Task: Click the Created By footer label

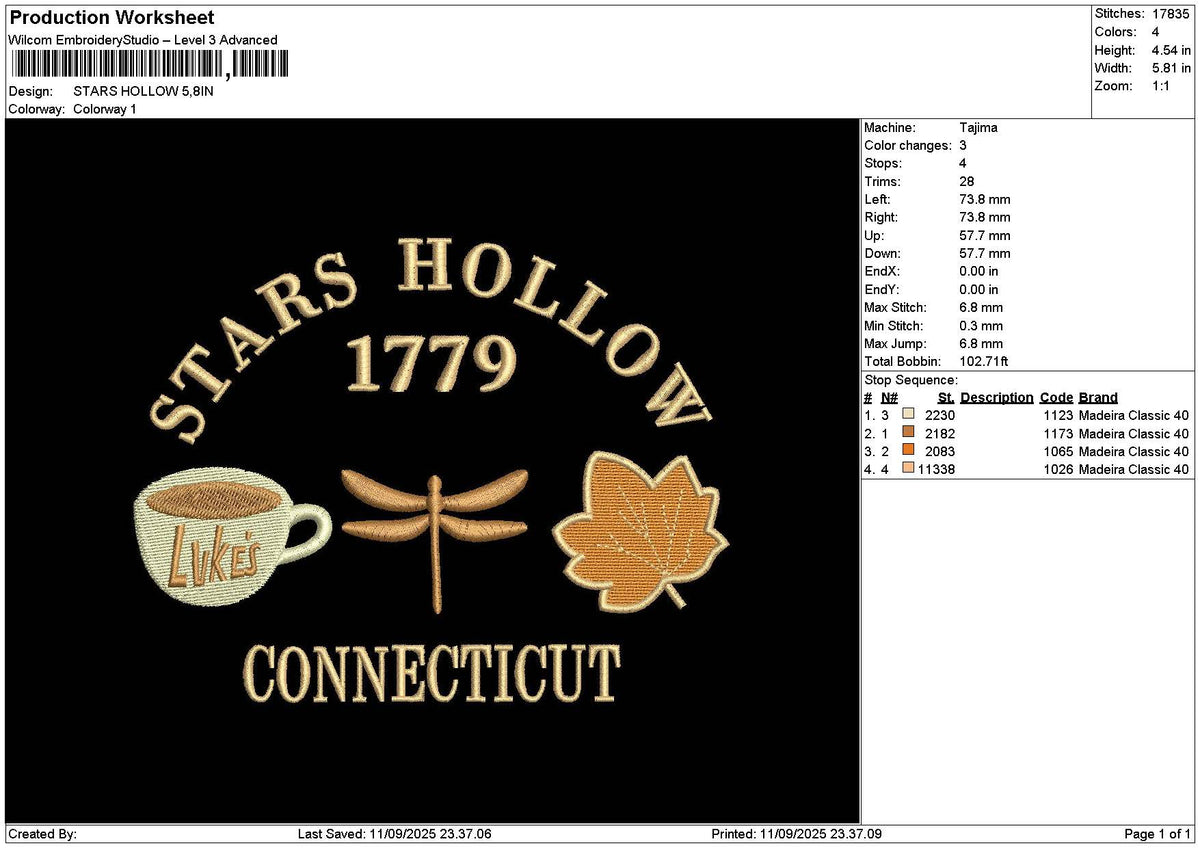Action: tap(42, 834)
